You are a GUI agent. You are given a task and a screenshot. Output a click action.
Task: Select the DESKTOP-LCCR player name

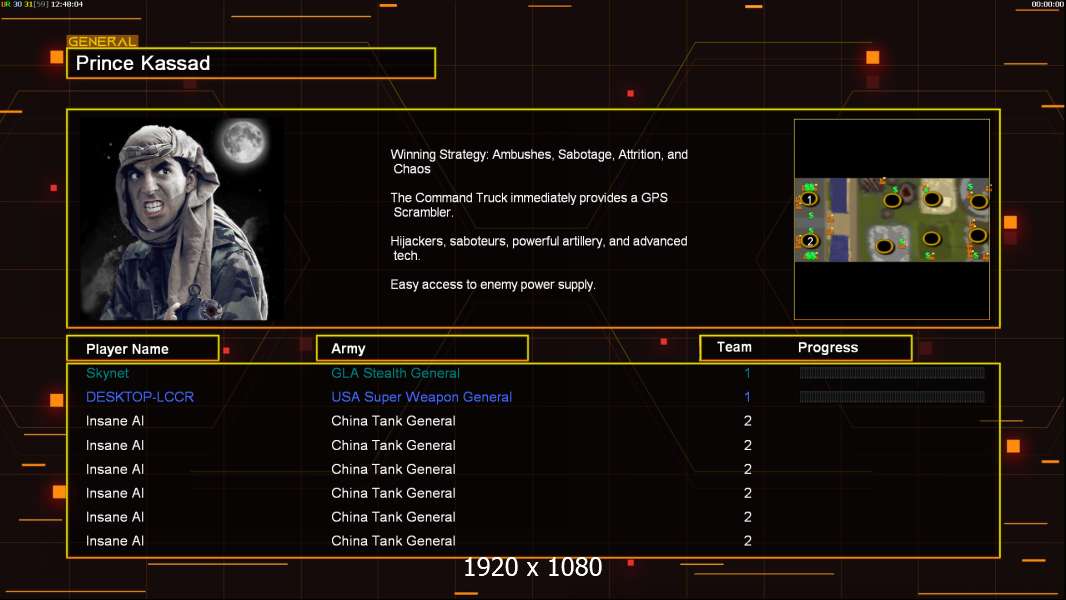(140, 397)
